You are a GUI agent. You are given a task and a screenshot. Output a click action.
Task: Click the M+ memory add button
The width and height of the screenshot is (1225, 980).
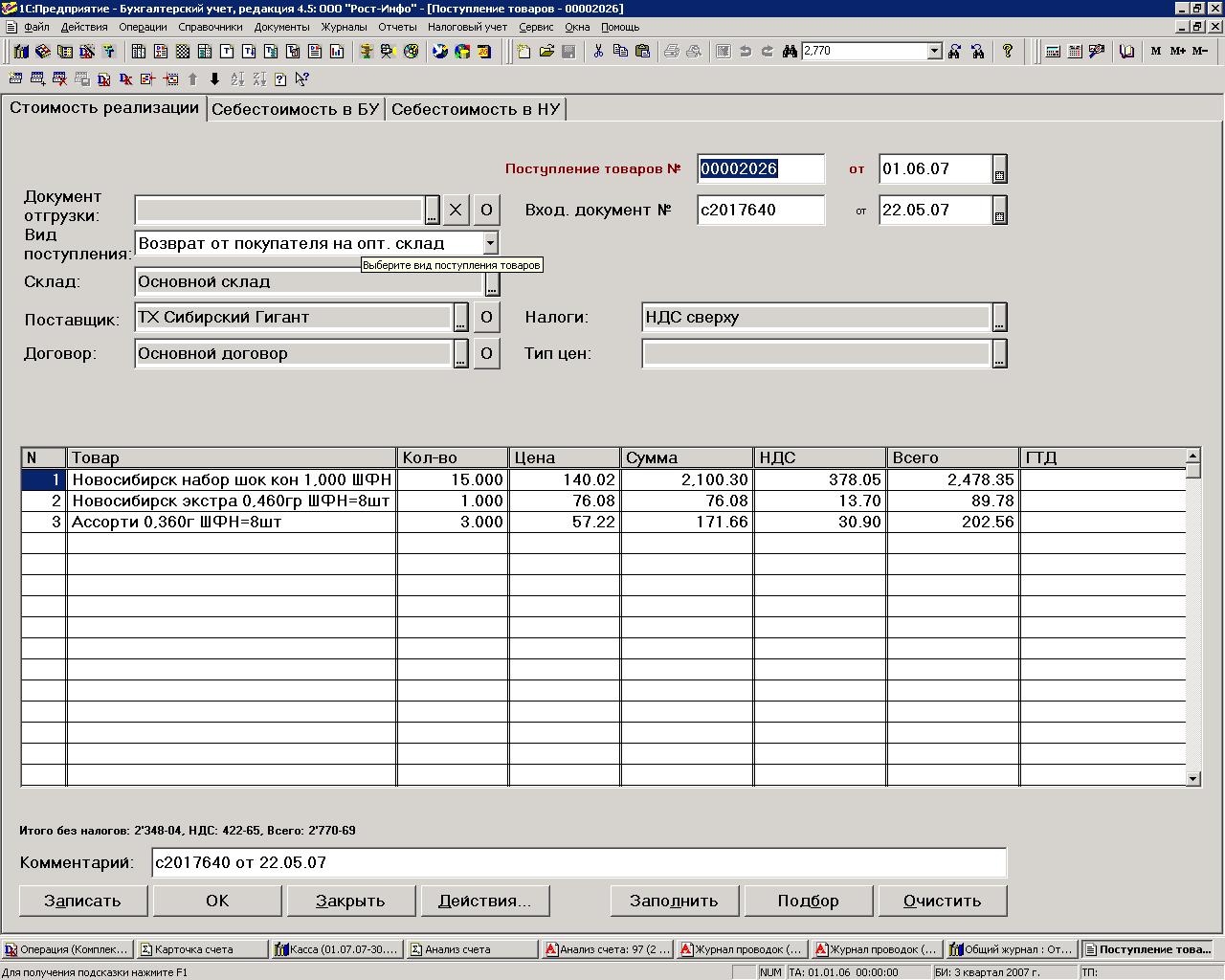tap(1177, 51)
